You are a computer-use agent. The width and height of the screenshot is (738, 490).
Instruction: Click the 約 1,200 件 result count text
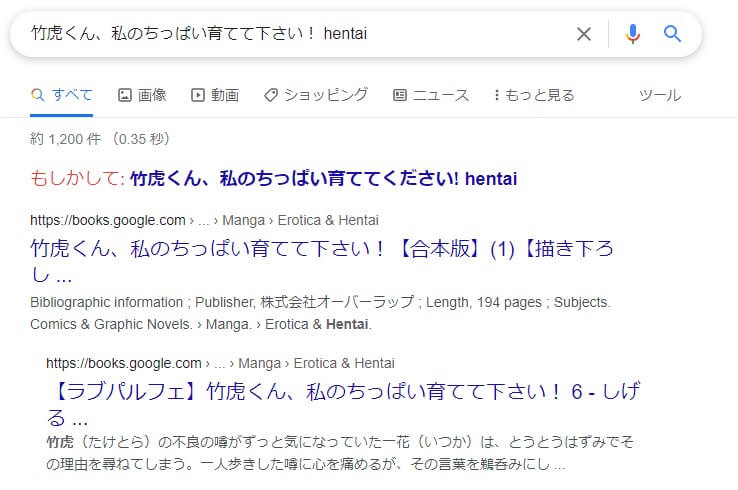pos(100,139)
